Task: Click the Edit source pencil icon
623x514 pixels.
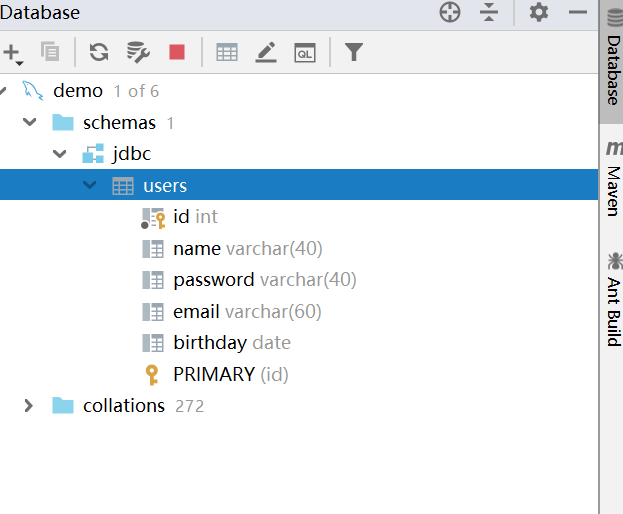Action: [x=265, y=52]
